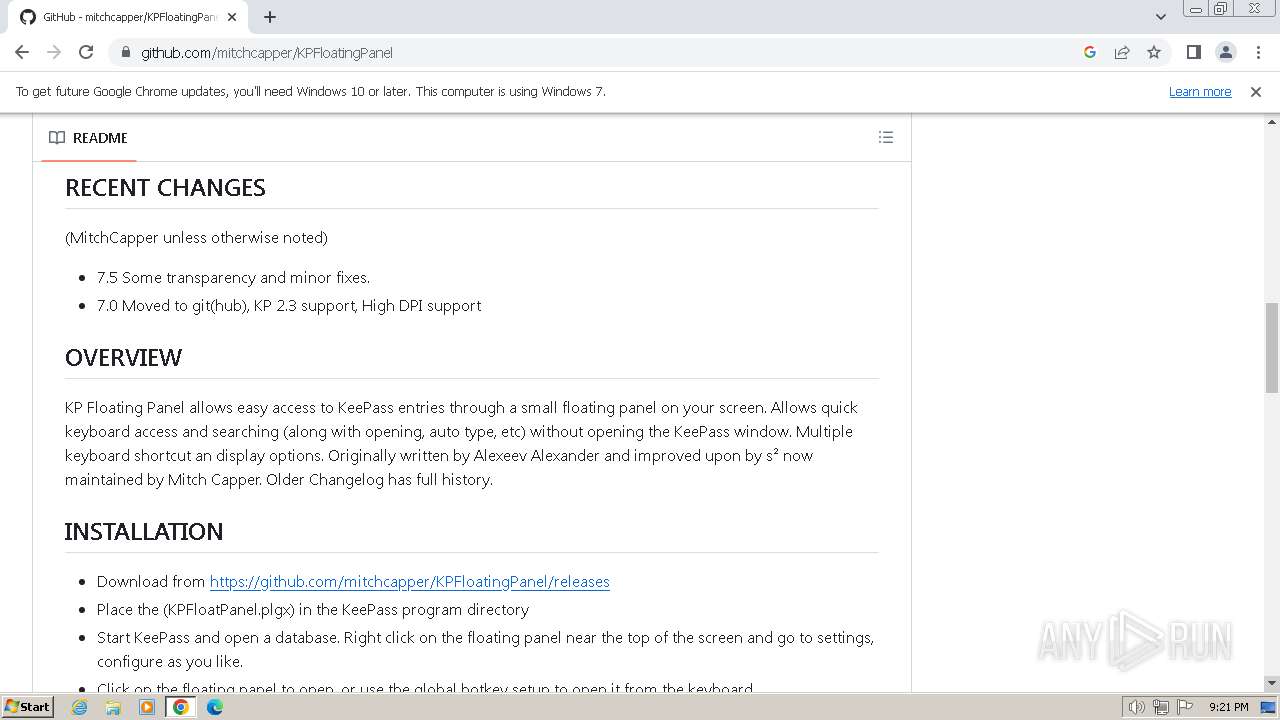The image size is (1280, 720).
Task: Go forward with the browser arrow
Action: (x=54, y=52)
